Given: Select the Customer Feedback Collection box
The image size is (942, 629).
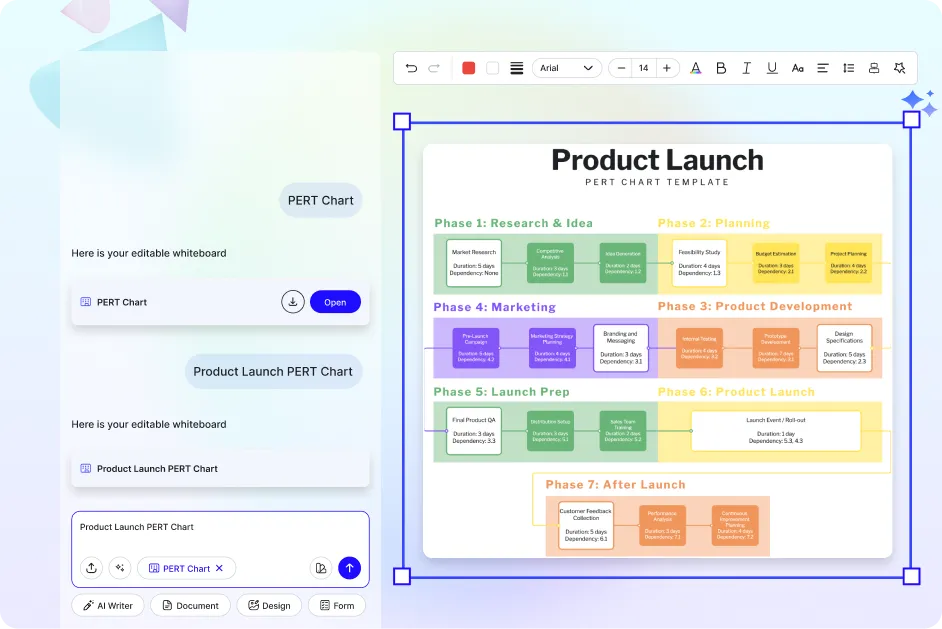Looking at the screenshot, I should (586, 526).
